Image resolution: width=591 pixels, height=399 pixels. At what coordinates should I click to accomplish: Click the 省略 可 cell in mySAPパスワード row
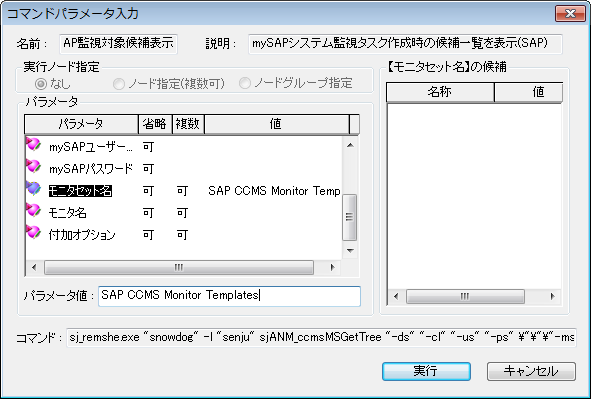(149, 169)
